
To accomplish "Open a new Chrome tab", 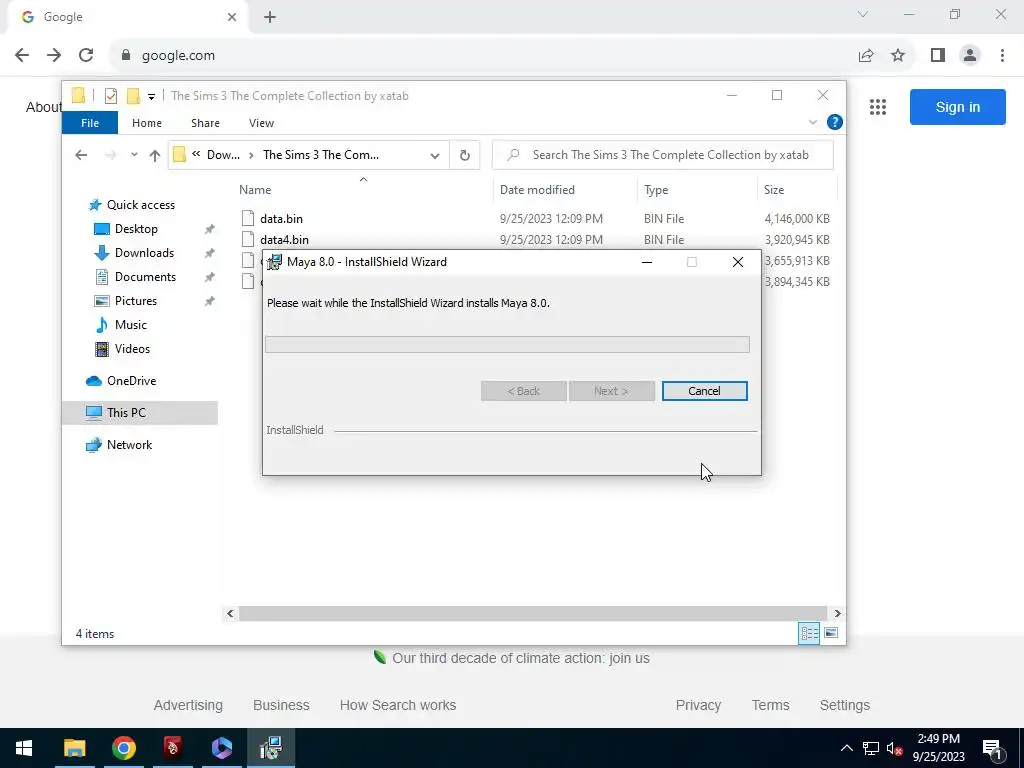I will pyautogui.click(x=270, y=17).
